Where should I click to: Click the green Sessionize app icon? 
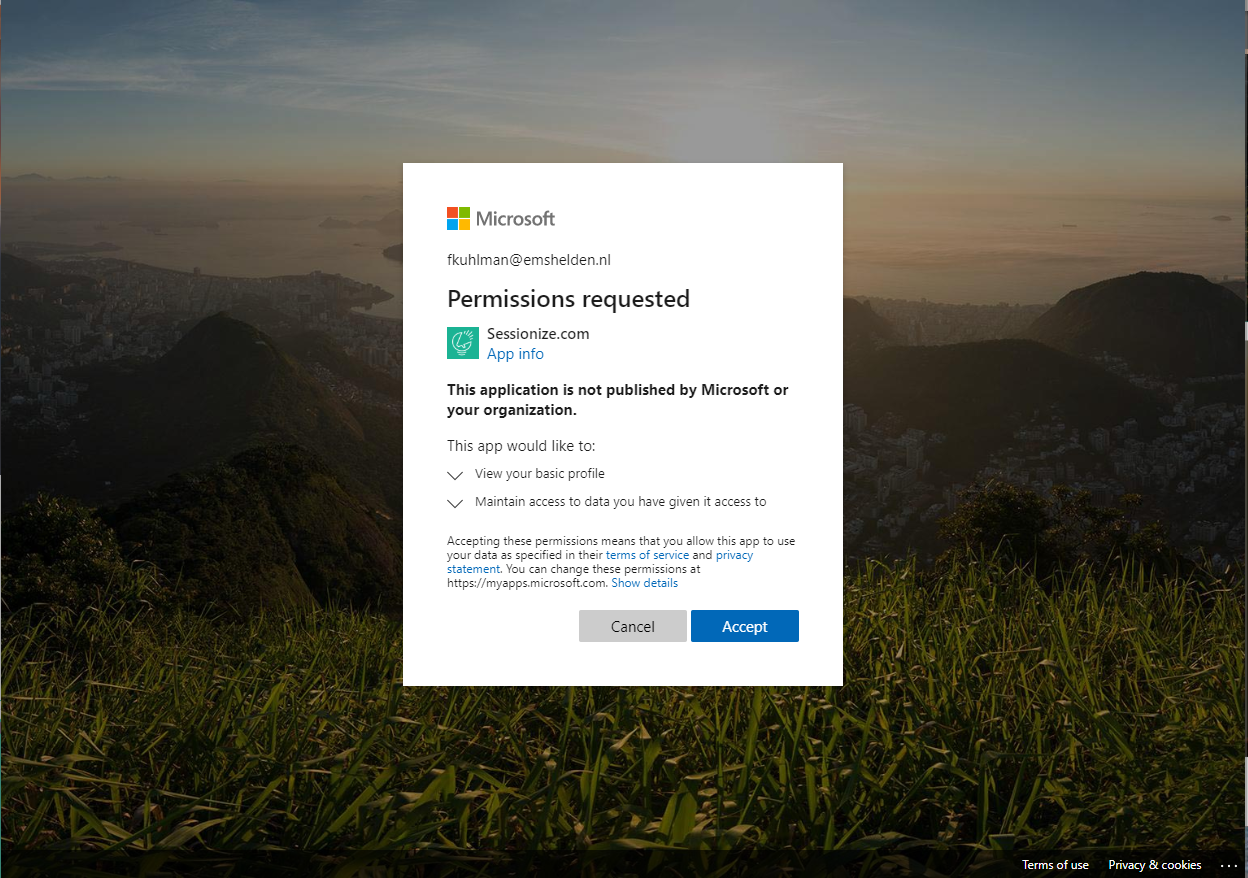(463, 343)
